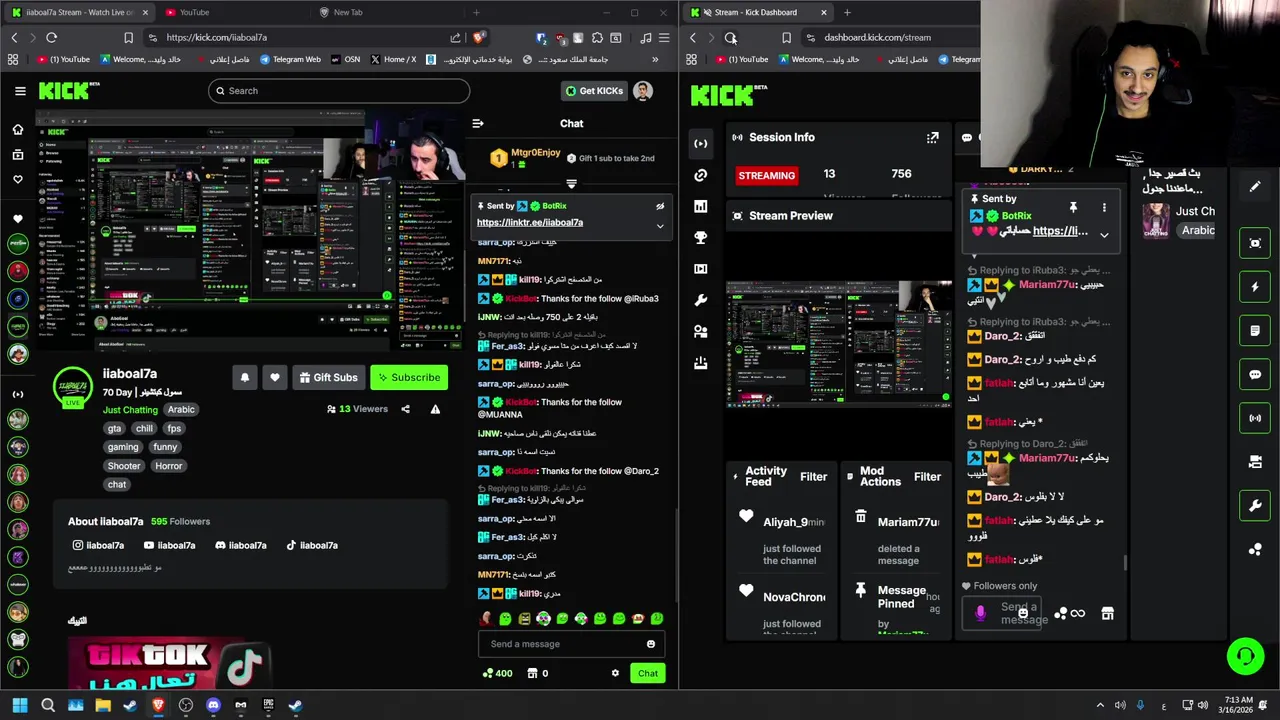The width and height of the screenshot is (1280, 720).
Task: Toggle quick actions lightning button
Action: (1255, 287)
